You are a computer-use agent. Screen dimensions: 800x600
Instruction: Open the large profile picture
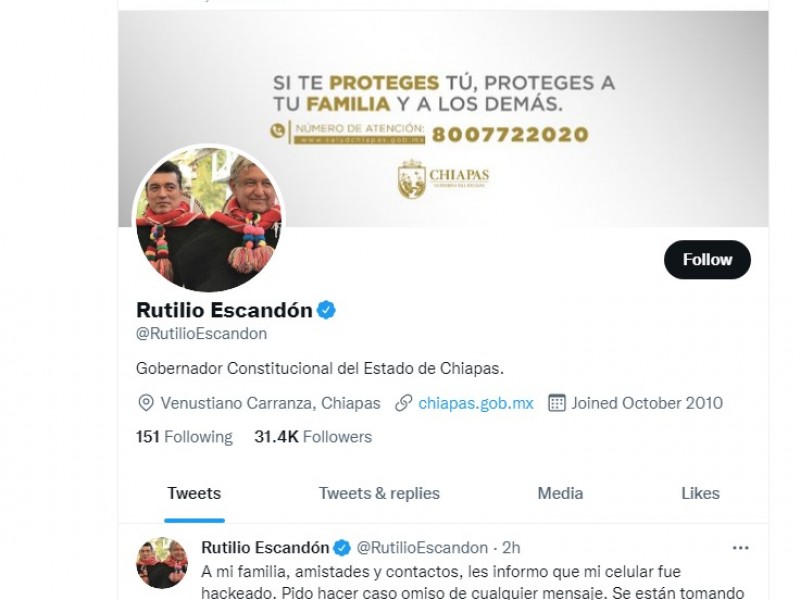coord(209,219)
